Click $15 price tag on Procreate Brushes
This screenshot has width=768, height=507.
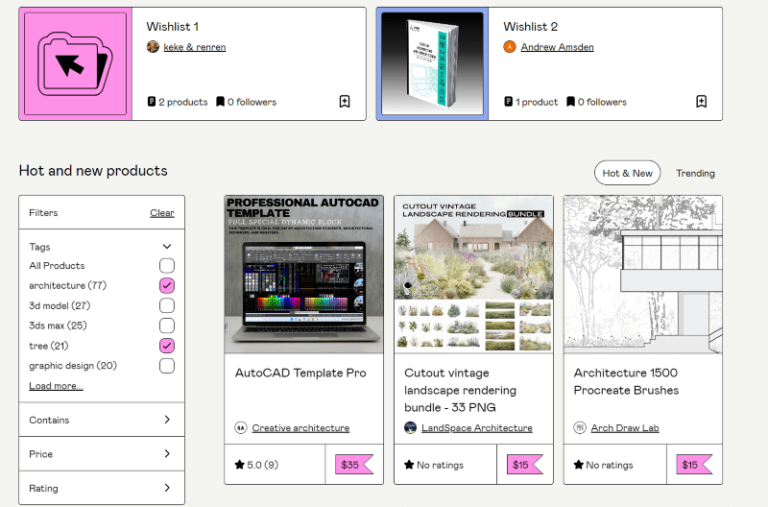click(694, 464)
